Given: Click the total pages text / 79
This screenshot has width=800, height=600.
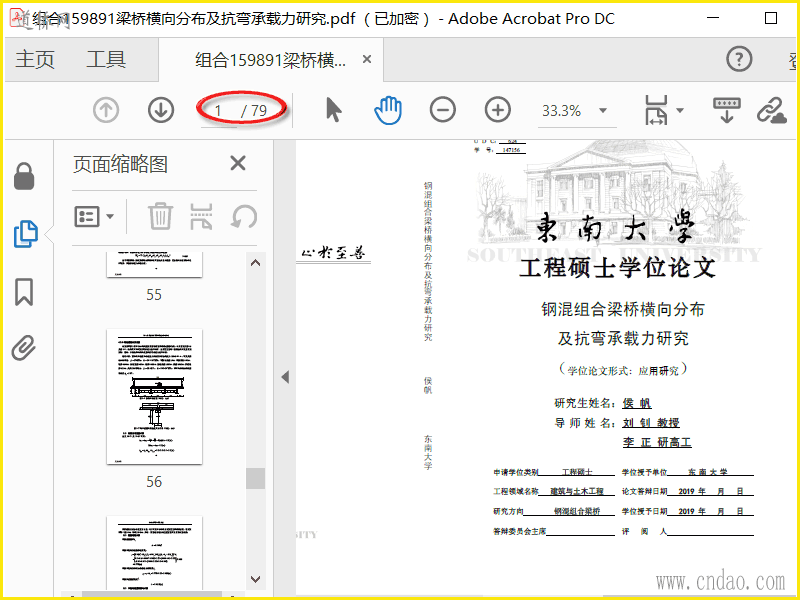Looking at the screenshot, I should pyautogui.click(x=254, y=111).
